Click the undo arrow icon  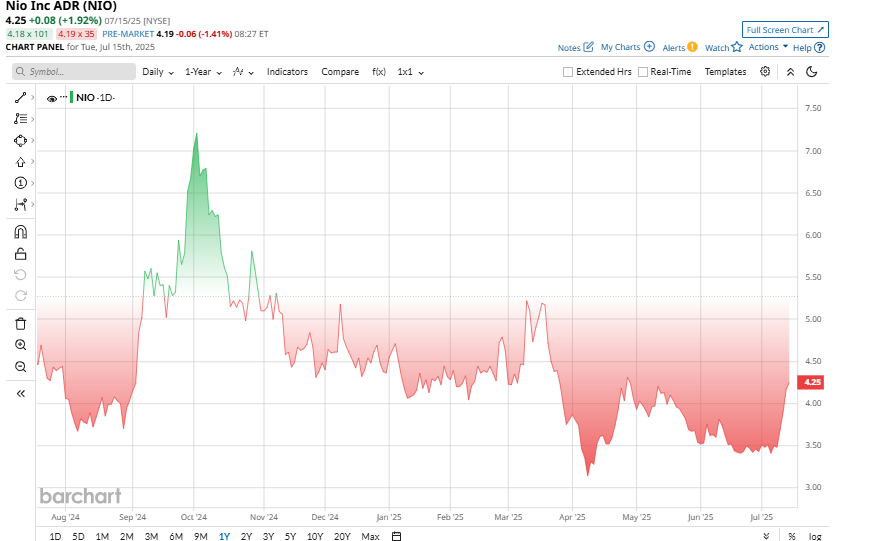tap(20, 275)
